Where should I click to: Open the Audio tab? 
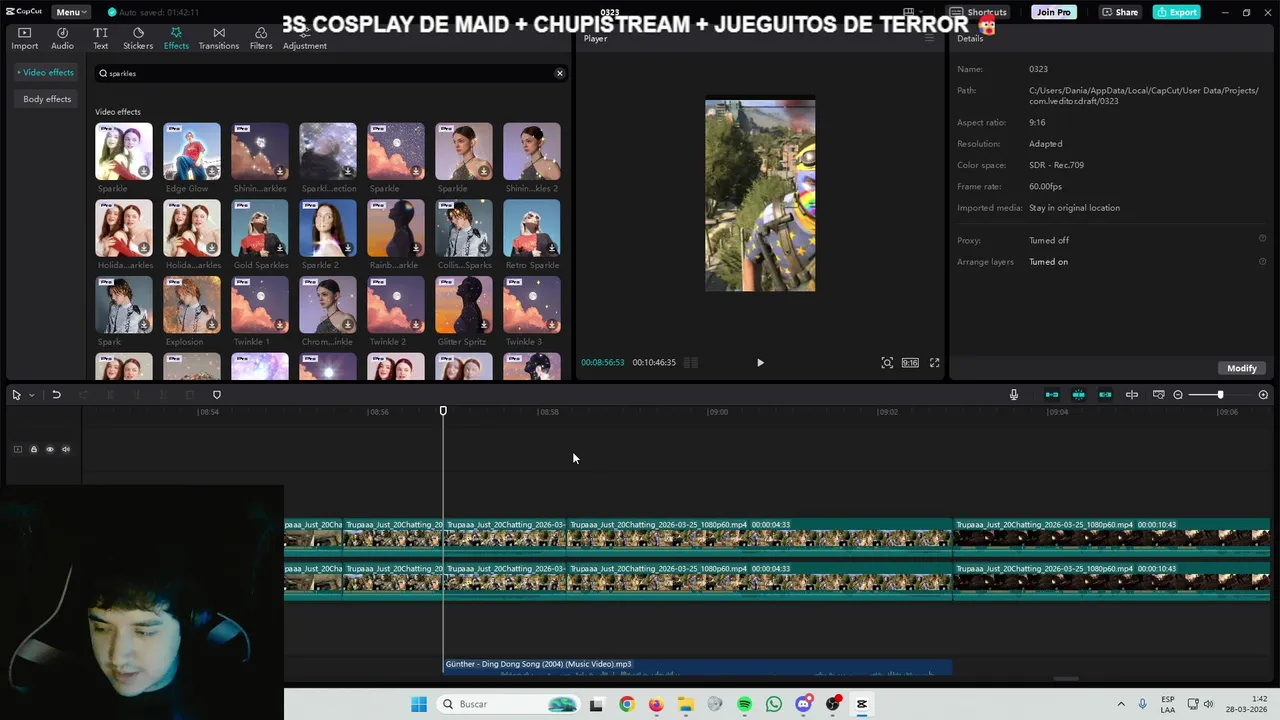[x=62, y=38]
